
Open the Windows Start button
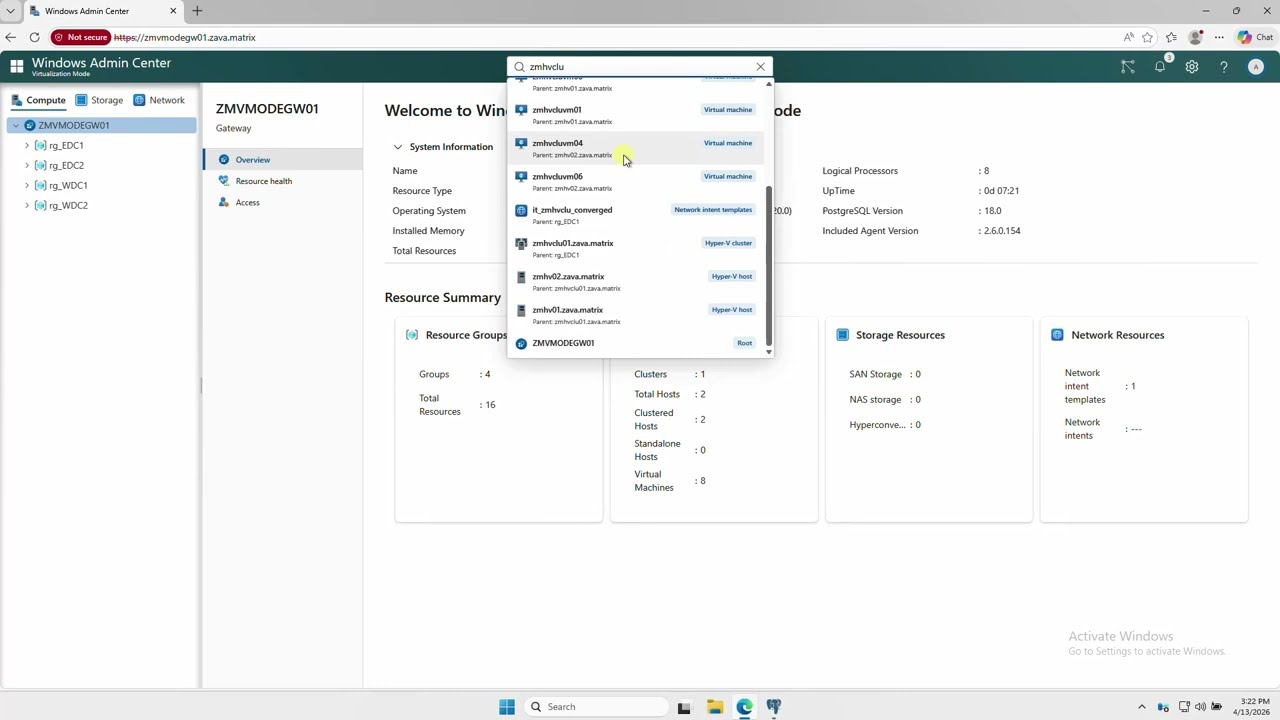click(507, 707)
